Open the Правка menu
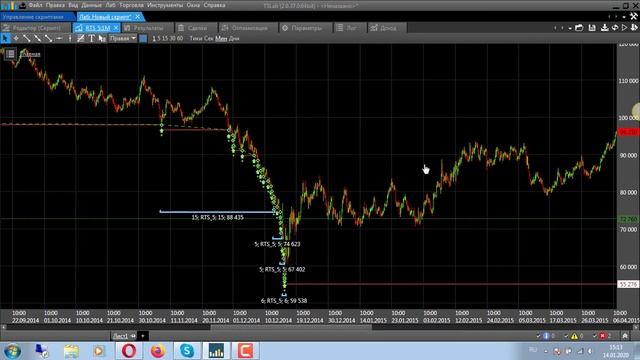640x360 pixels. (55, 5)
